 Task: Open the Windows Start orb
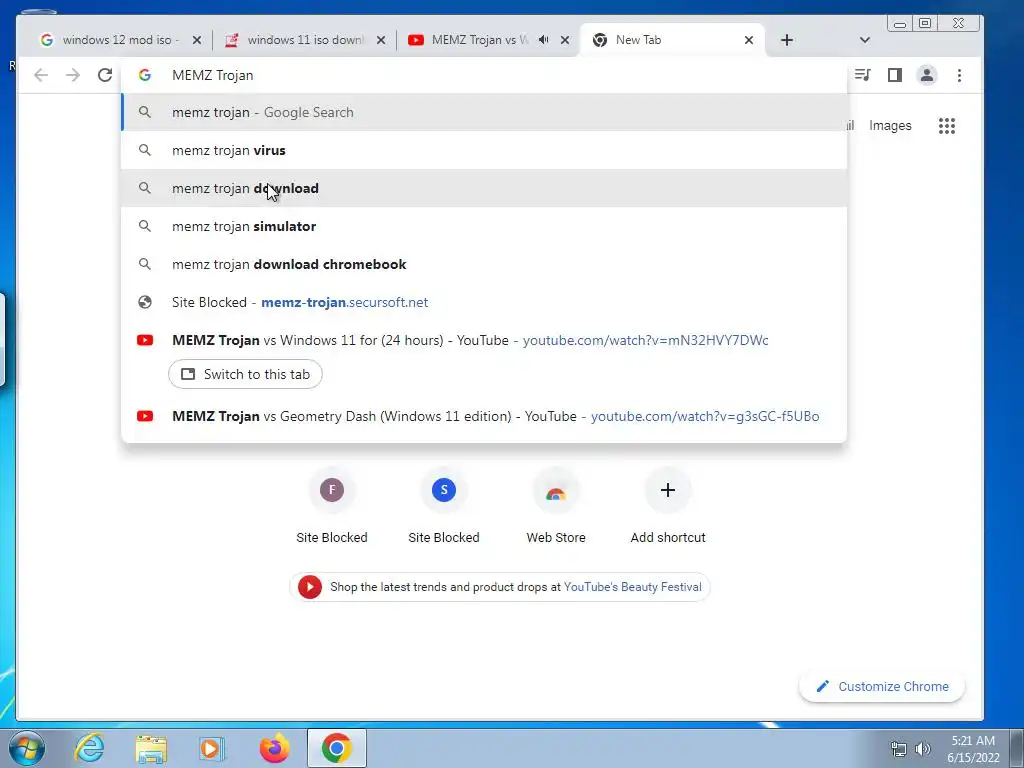pyautogui.click(x=27, y=748)
